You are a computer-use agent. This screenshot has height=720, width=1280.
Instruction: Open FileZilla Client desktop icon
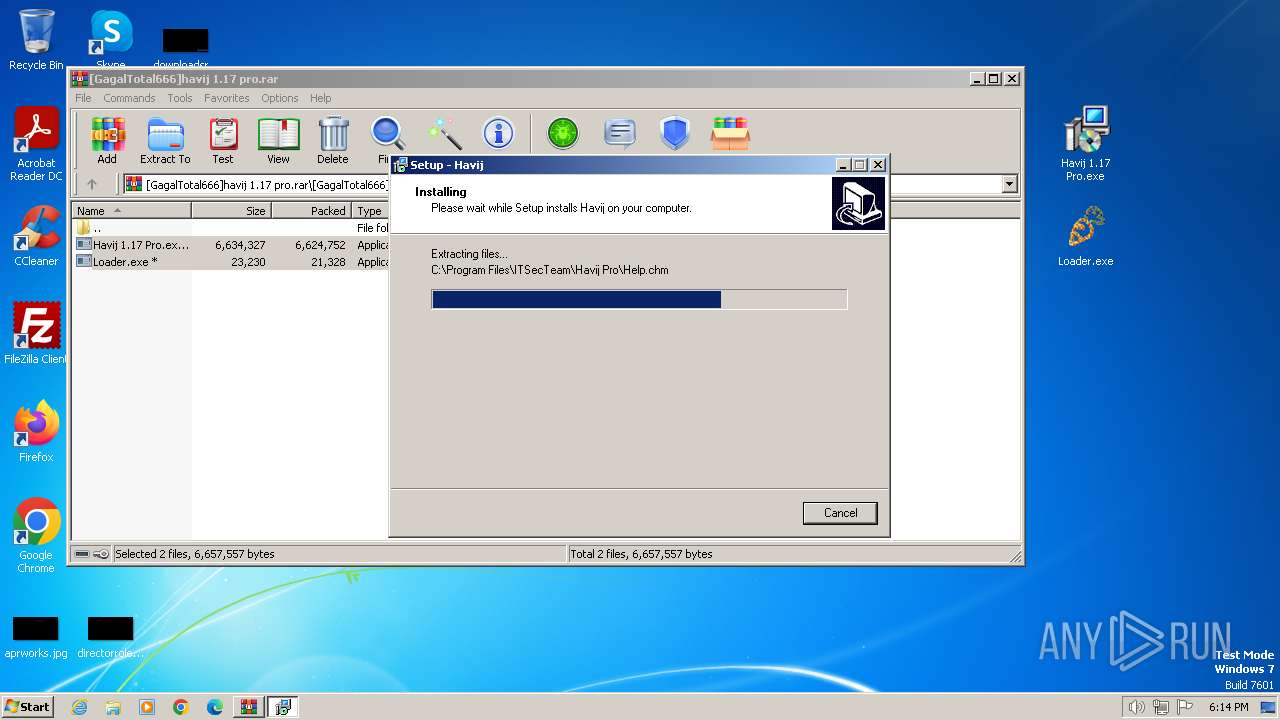pyautogui.click(x=36, y=334)
